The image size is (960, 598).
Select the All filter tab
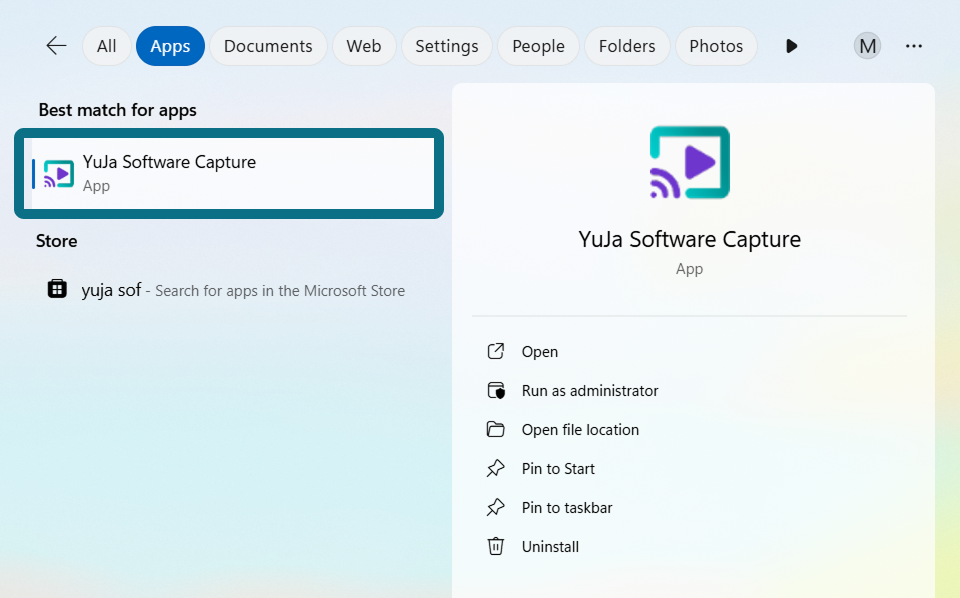(107, 46)
